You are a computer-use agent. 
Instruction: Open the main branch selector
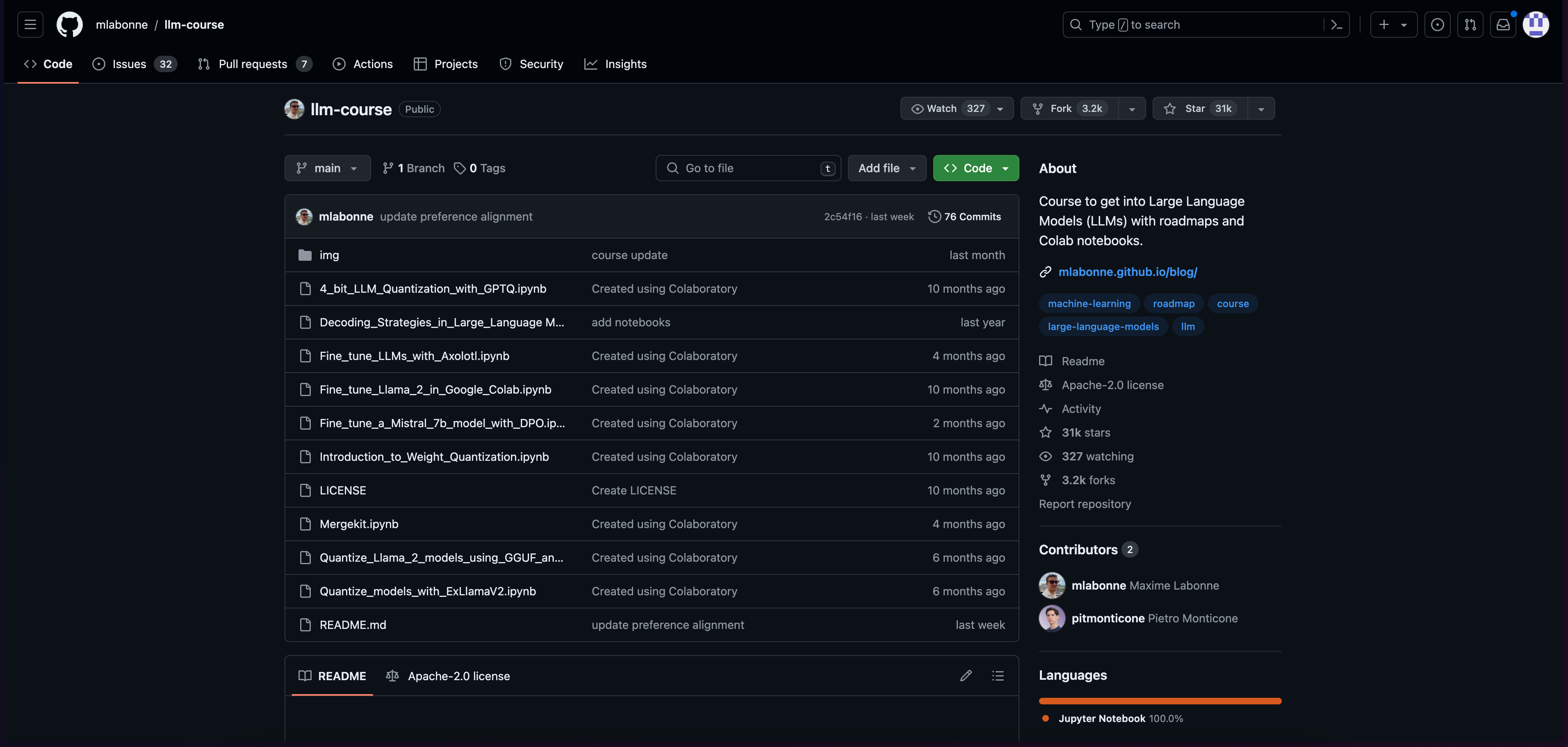(328, 168)
